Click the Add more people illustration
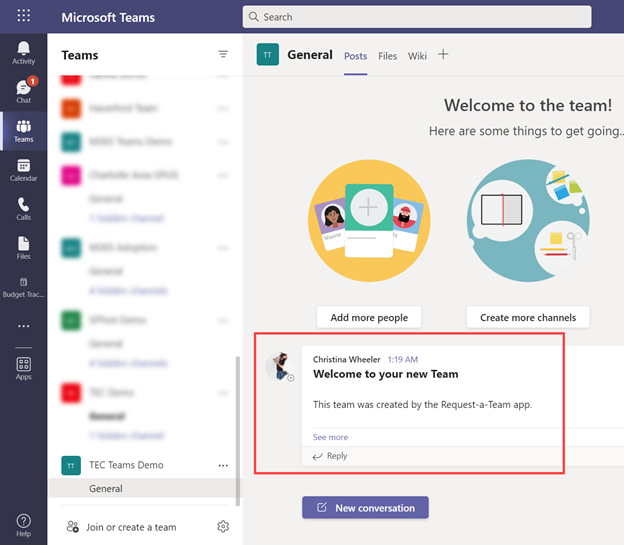624x545 pixels. pyautogui.click(x=369, y=221)
